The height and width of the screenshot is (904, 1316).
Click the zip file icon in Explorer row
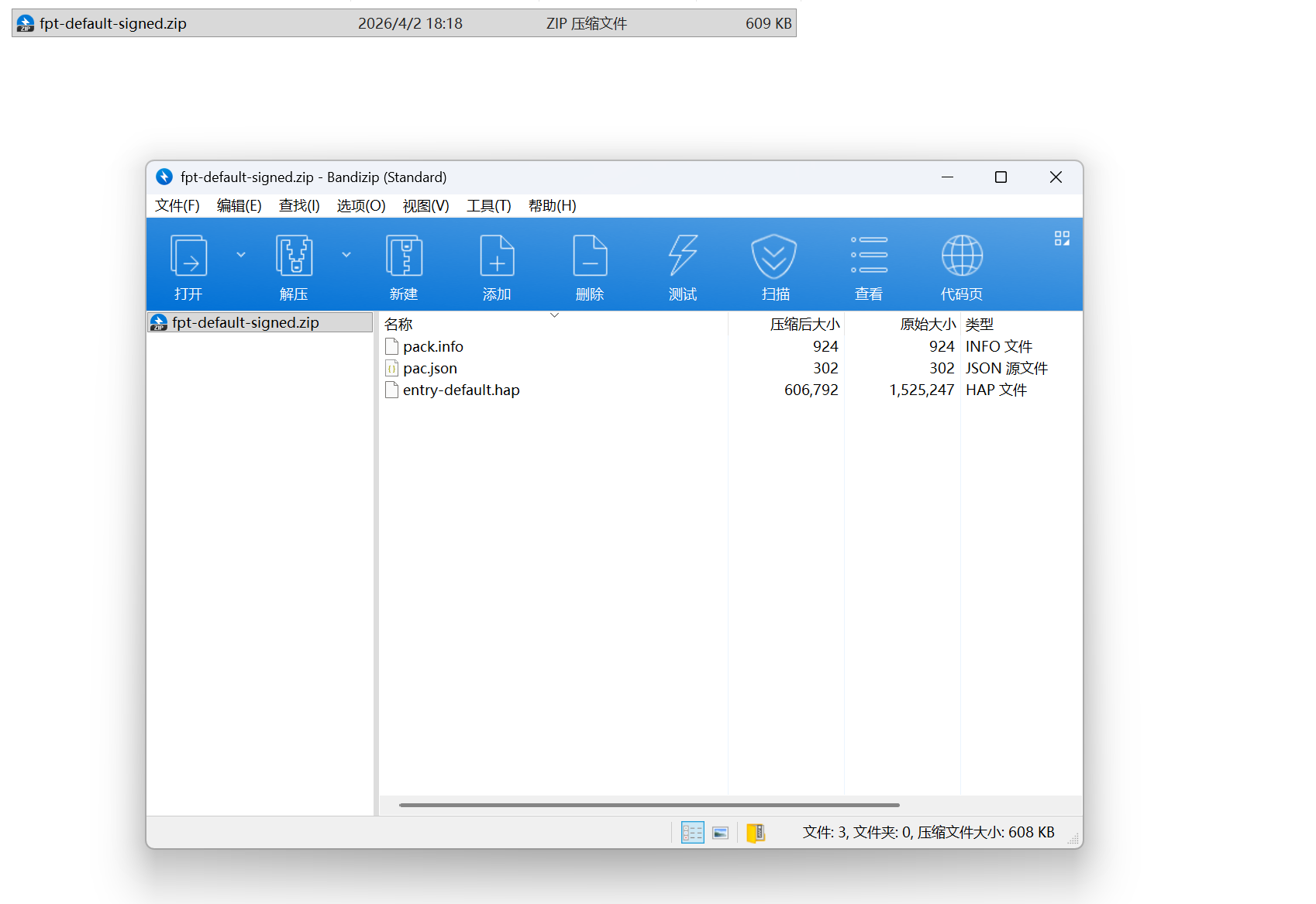tap(26, 23)
